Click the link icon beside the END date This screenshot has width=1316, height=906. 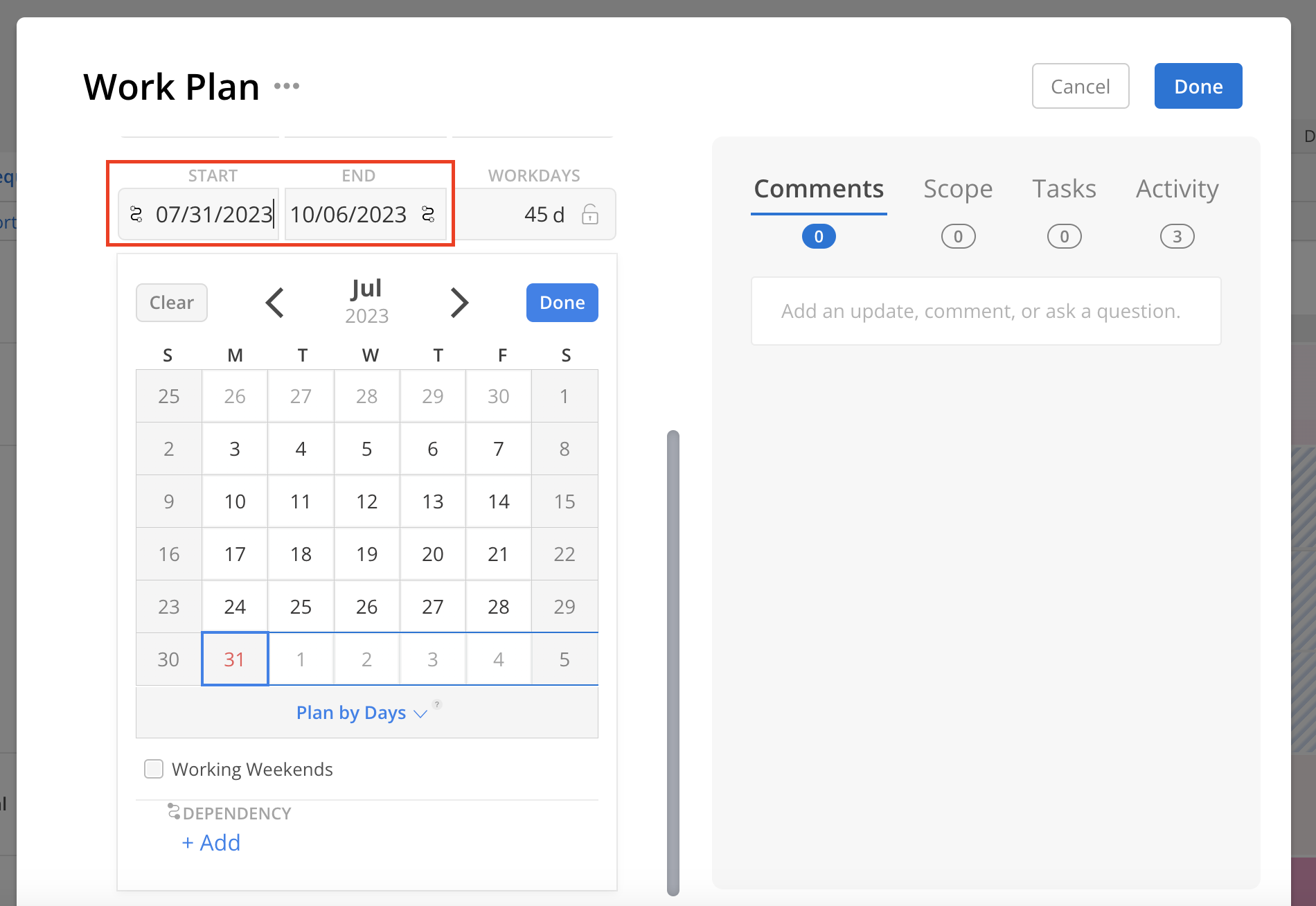tap(427, 215)
